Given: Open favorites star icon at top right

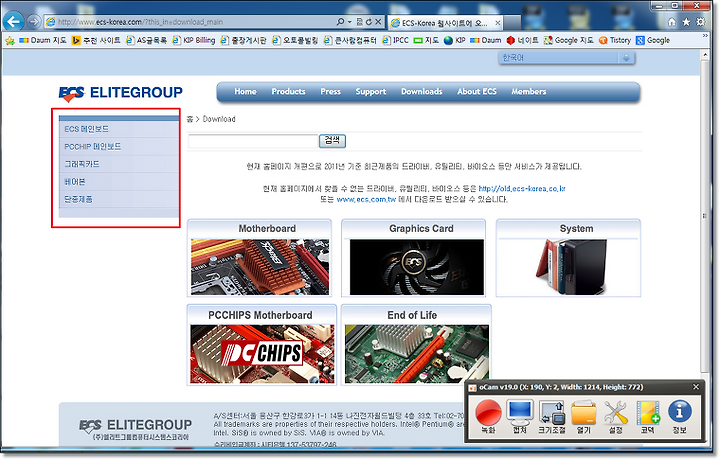Looking at the screenshot, I should pyautogui.click(x=686, y=22).
